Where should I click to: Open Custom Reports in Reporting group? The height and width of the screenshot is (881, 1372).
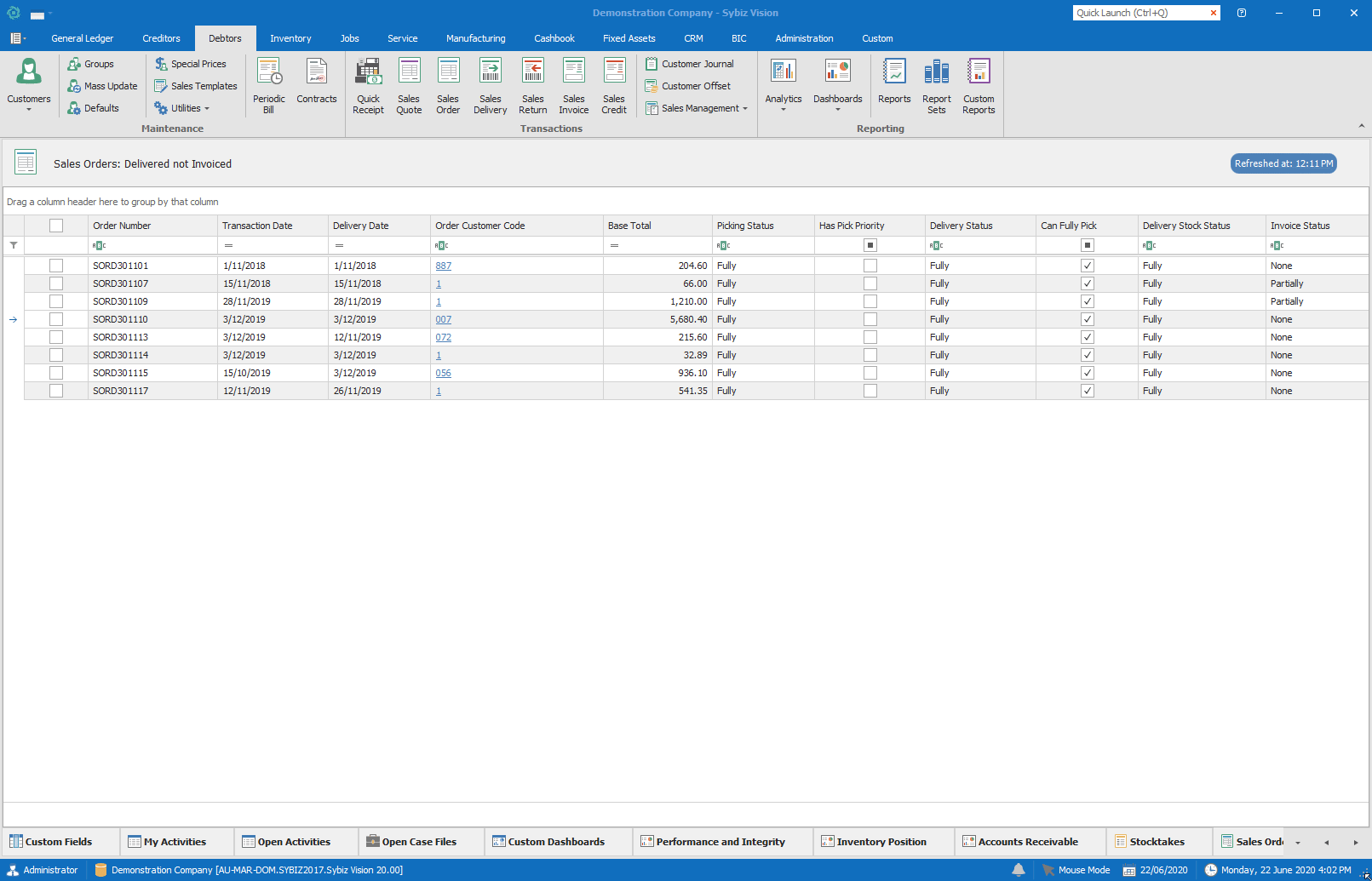coord(979,85)
